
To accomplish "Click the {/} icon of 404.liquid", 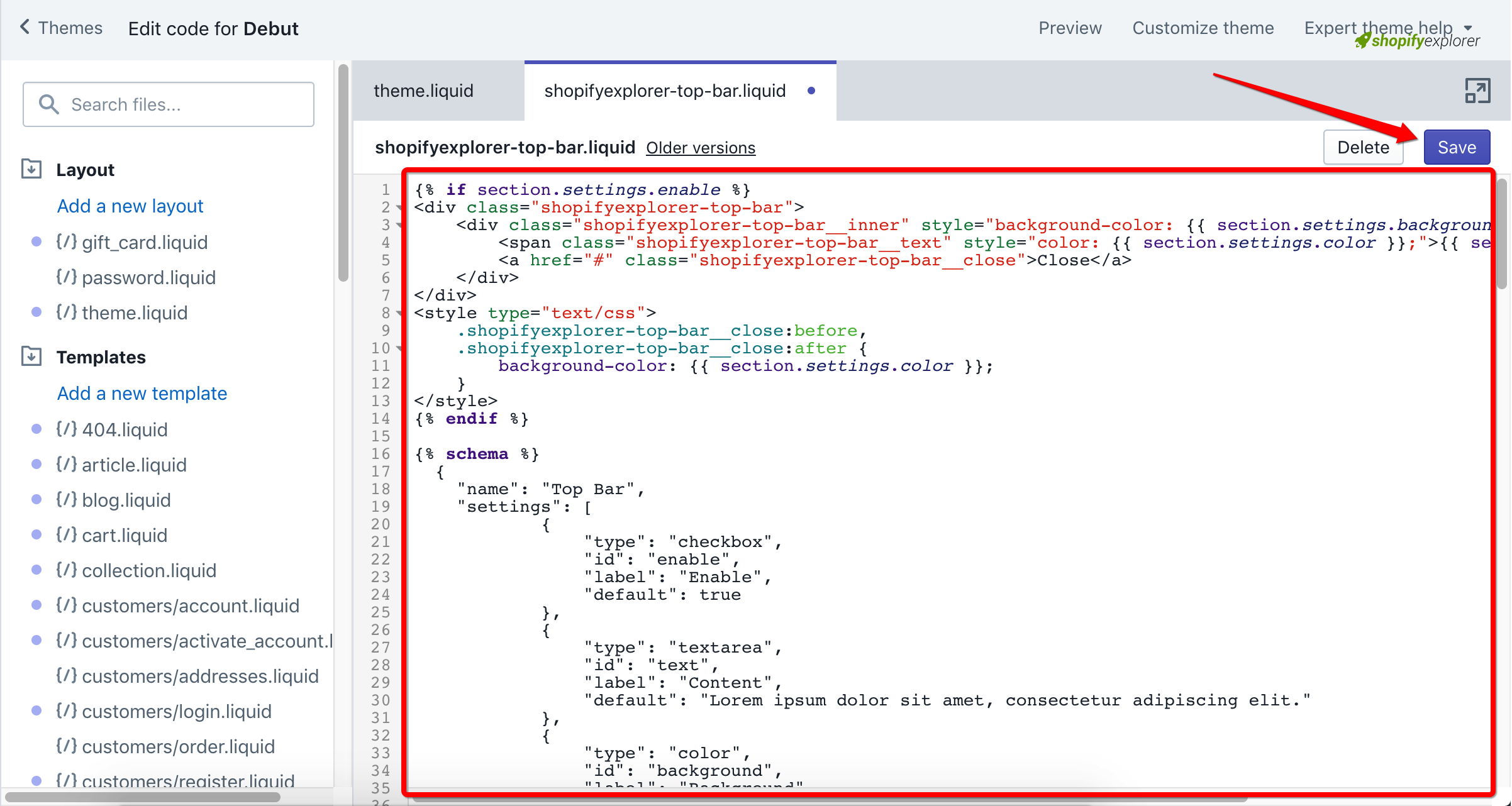I will [66, 429].
